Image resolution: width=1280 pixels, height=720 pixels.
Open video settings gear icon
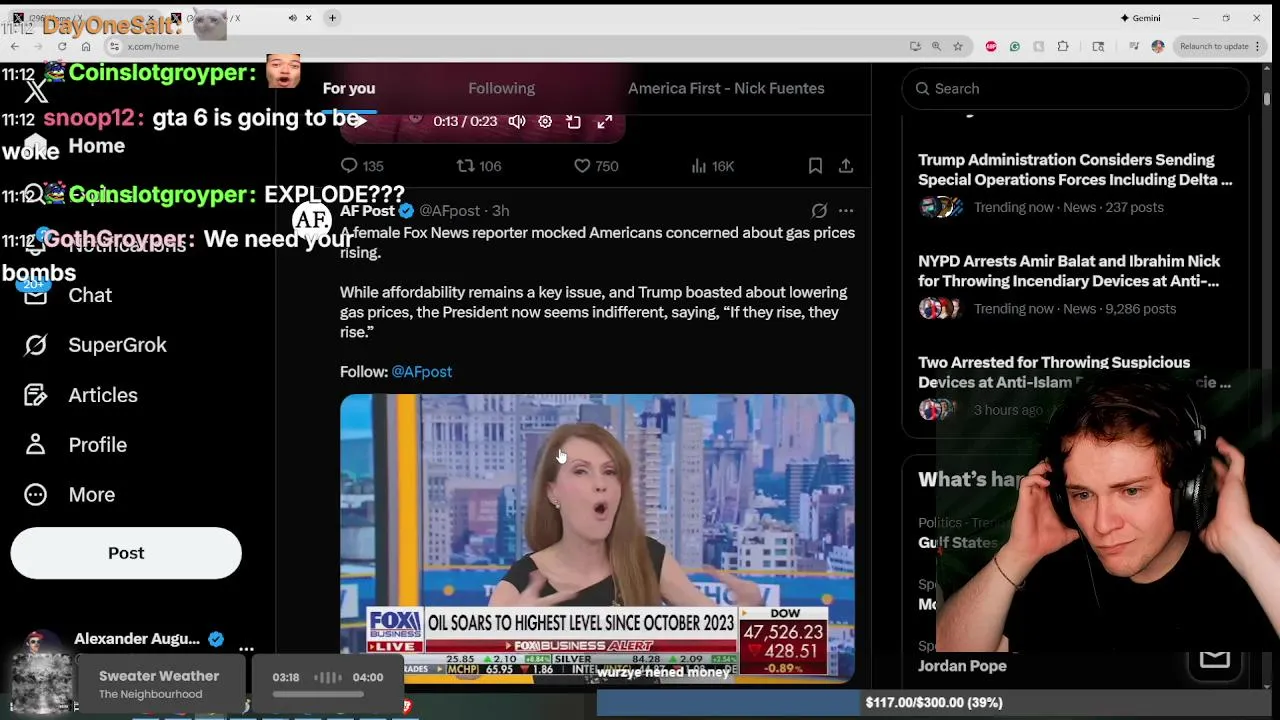pyautogui.click(x=545, y=121)
